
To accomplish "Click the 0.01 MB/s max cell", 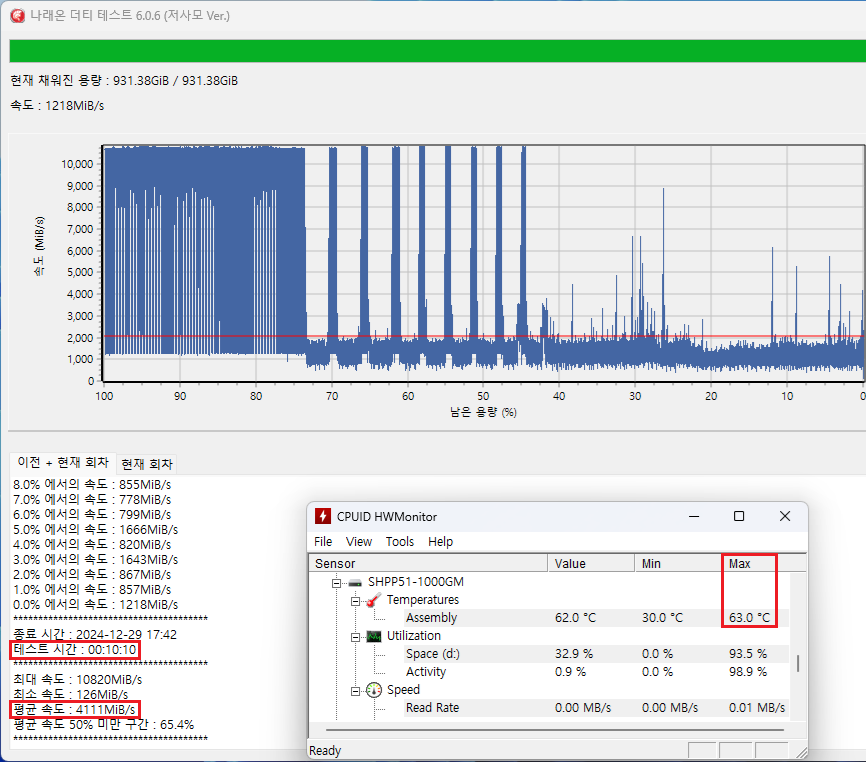I will [757, 707].
